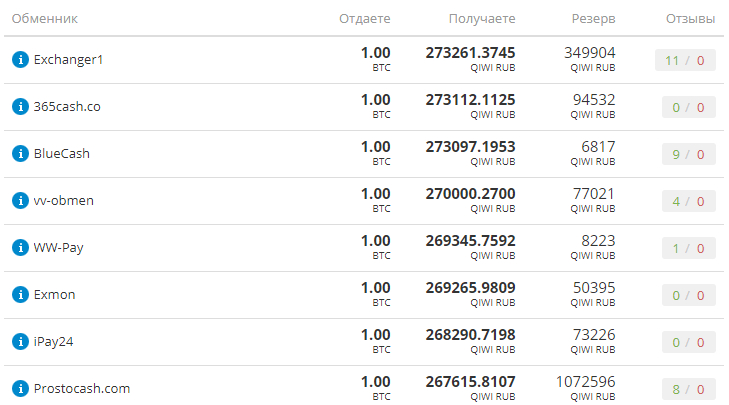
Task: Show Prostocash.com info icon details
Action: pos(20,388)
